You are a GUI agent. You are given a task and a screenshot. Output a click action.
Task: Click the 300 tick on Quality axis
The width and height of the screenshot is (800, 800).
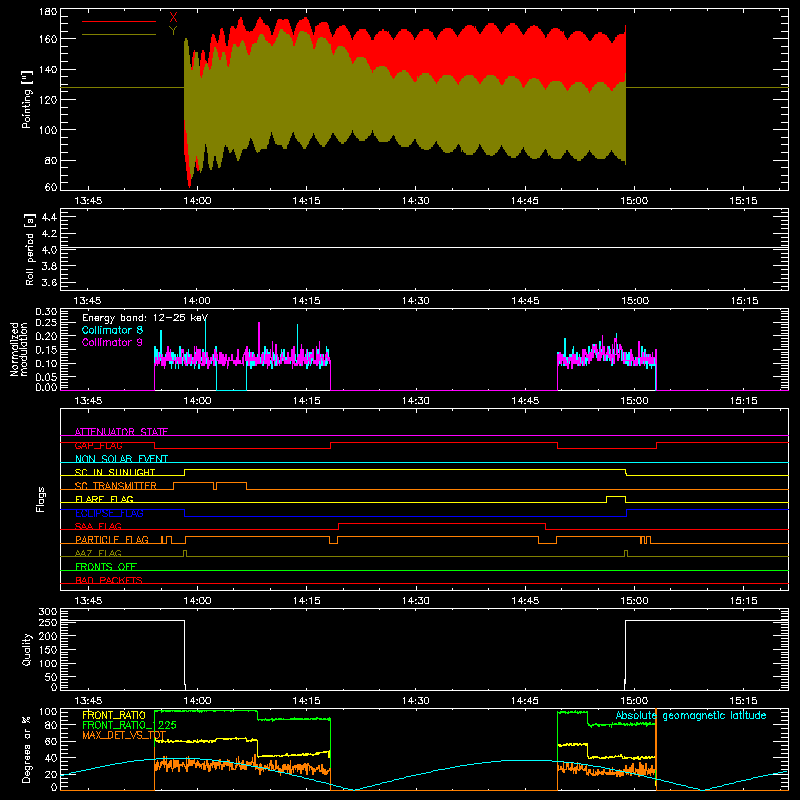pos(48,612)
